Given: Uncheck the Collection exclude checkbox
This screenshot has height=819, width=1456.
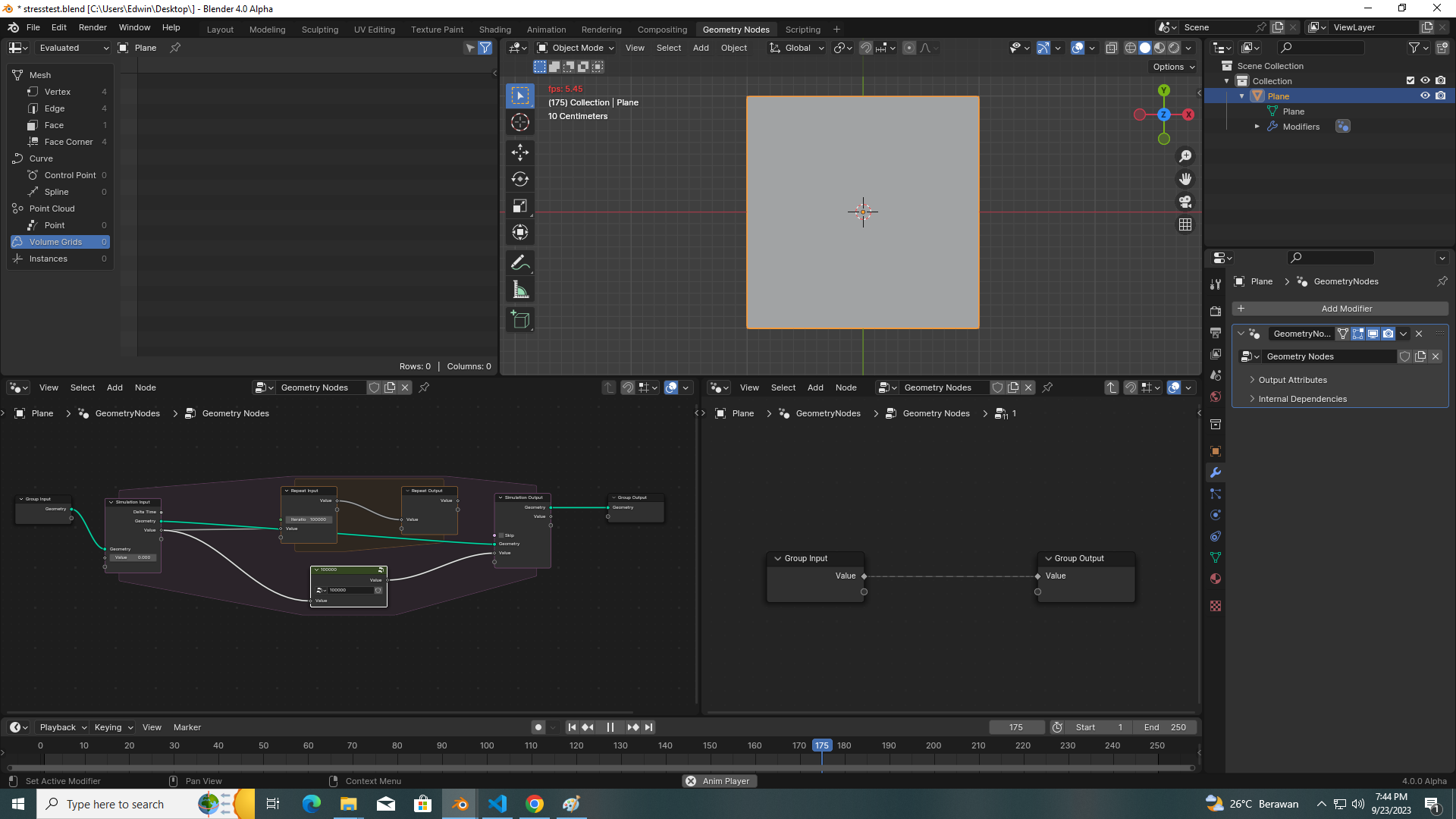Looking at the screenshot, I should 1410,80.
